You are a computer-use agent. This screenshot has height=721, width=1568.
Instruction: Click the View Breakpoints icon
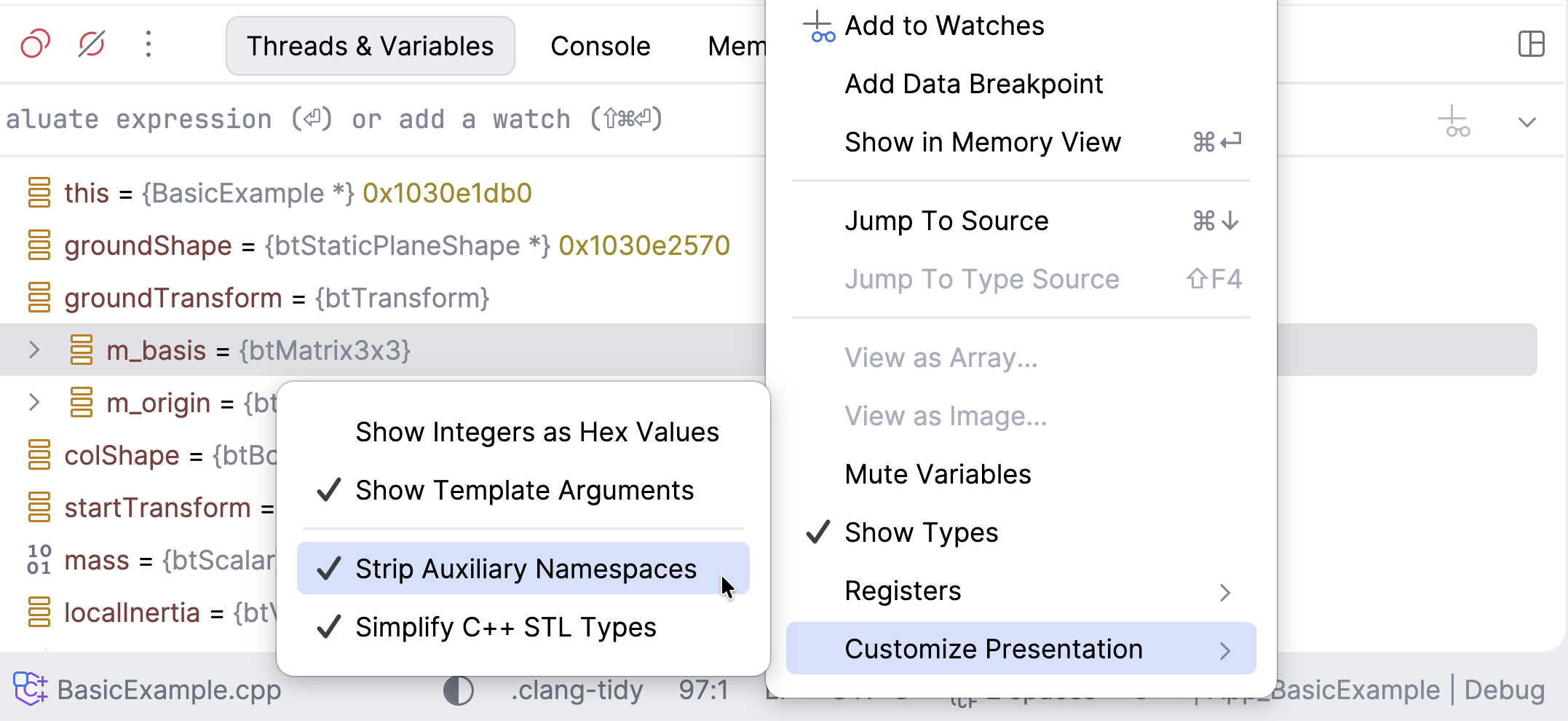(x=34, y=44)
